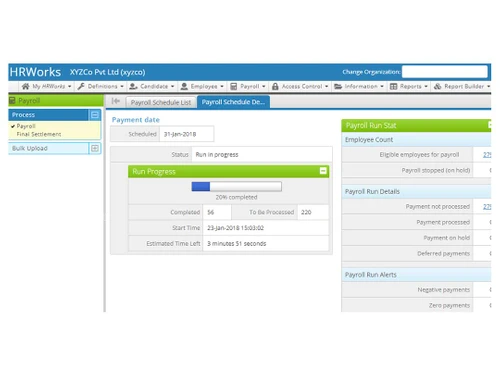Click the Payroll calculator icon in menu bar

234,86
